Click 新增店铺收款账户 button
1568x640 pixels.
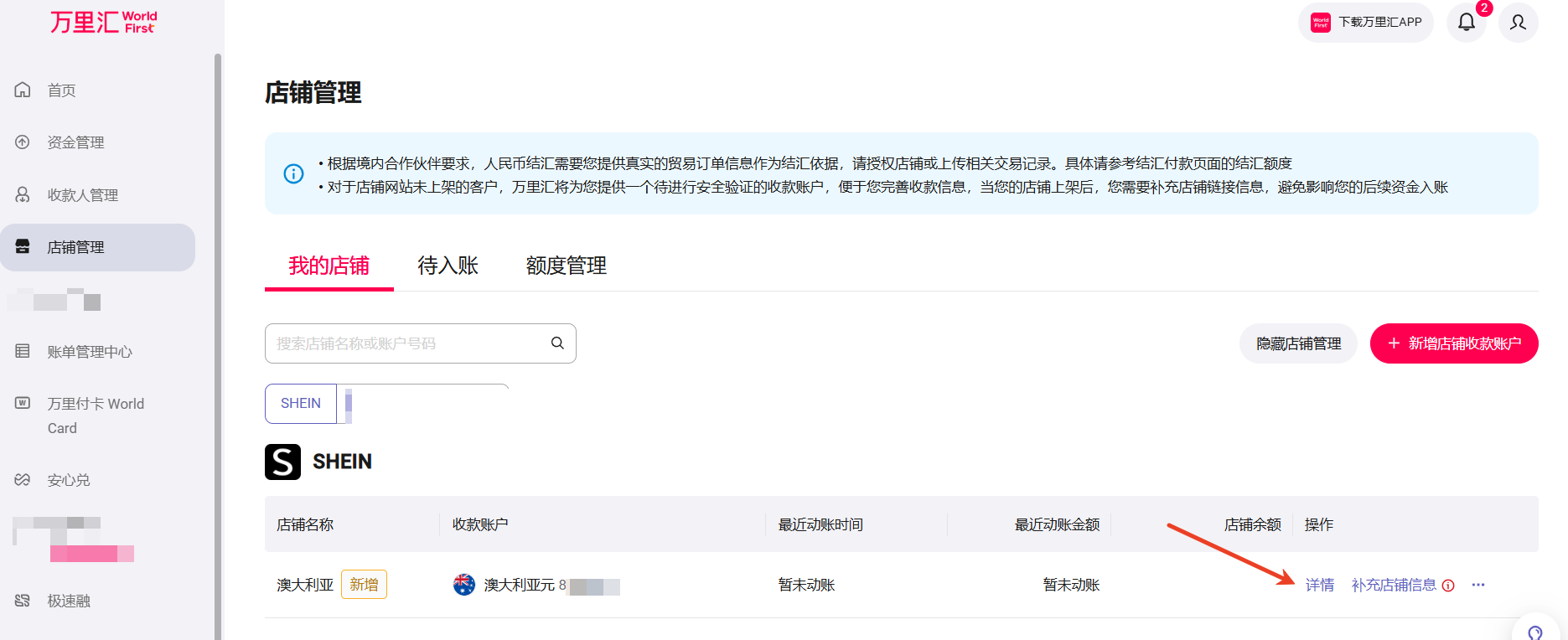[1453, 343]
